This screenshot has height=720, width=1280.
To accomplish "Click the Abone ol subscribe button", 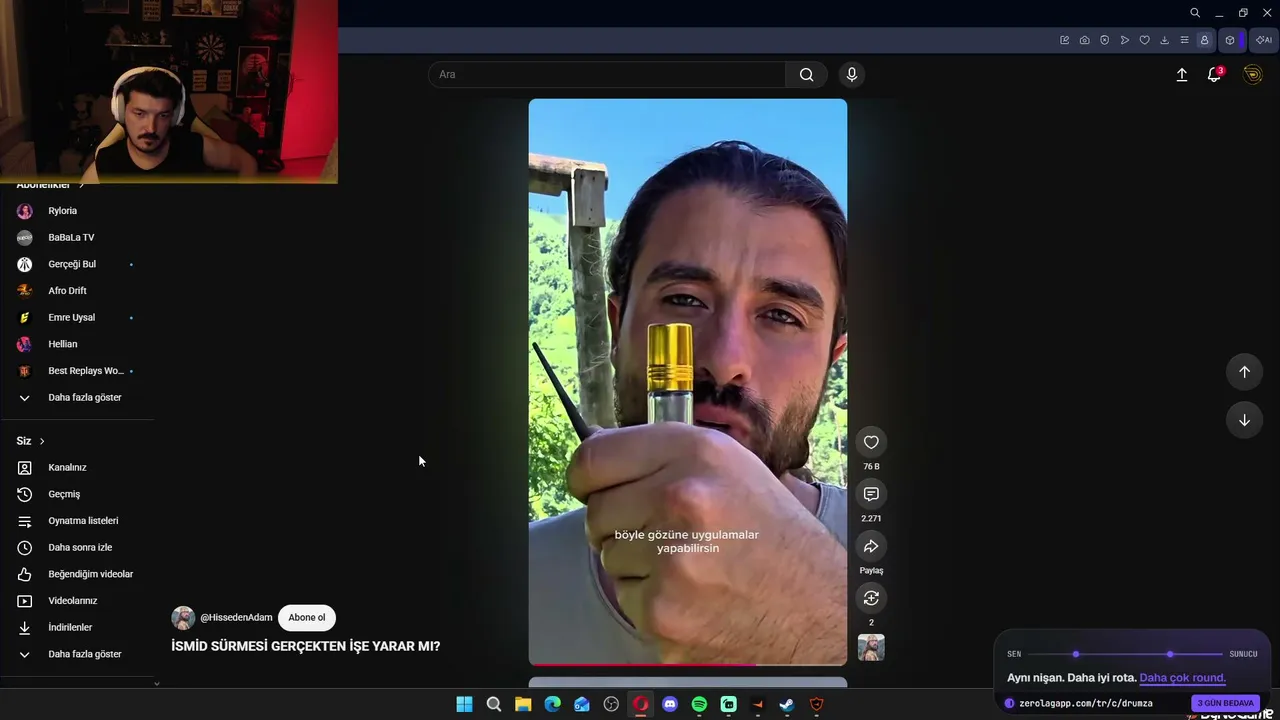I will (307, 618).
